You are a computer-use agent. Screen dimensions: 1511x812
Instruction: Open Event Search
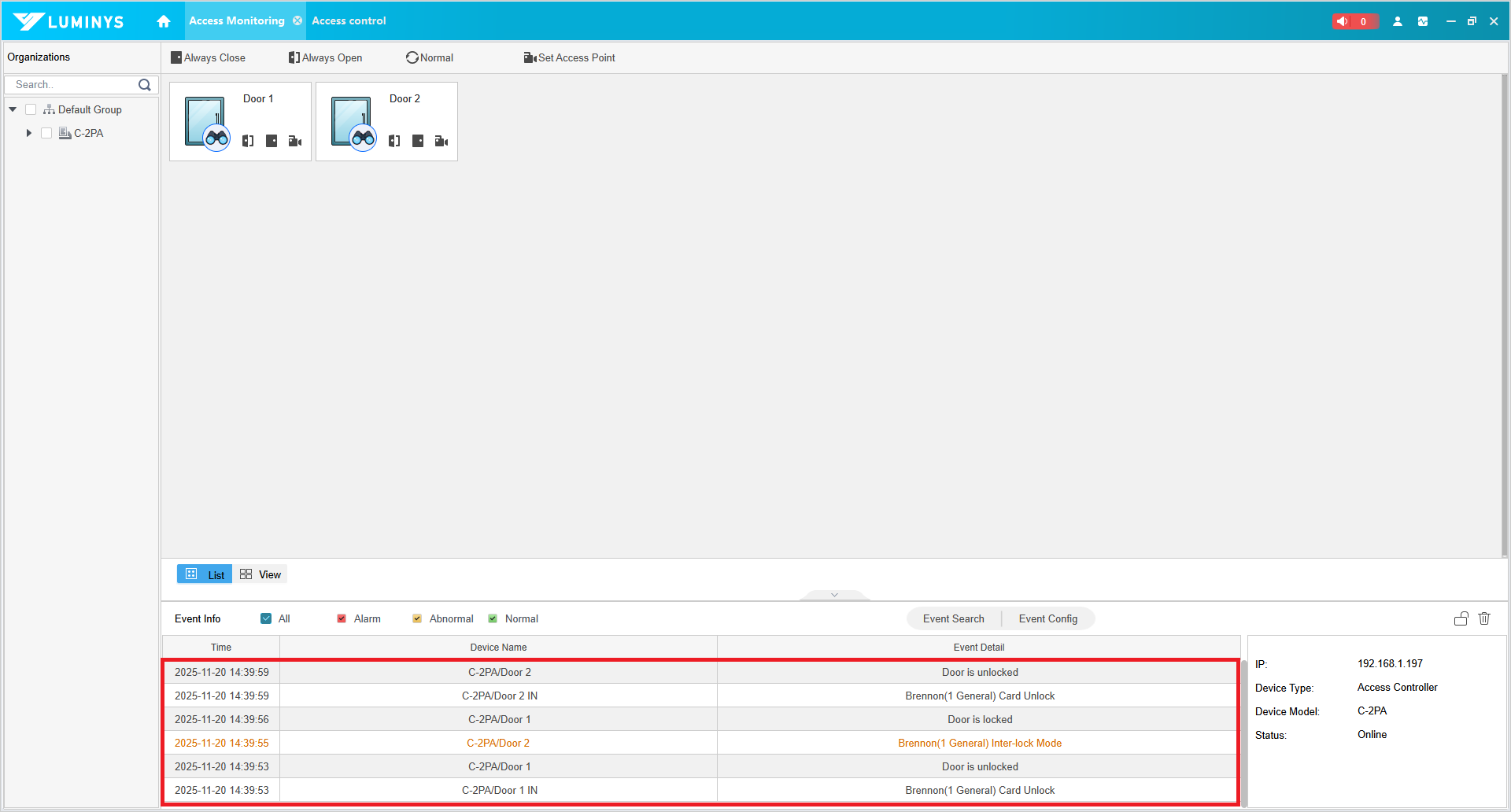coord(953,618)
